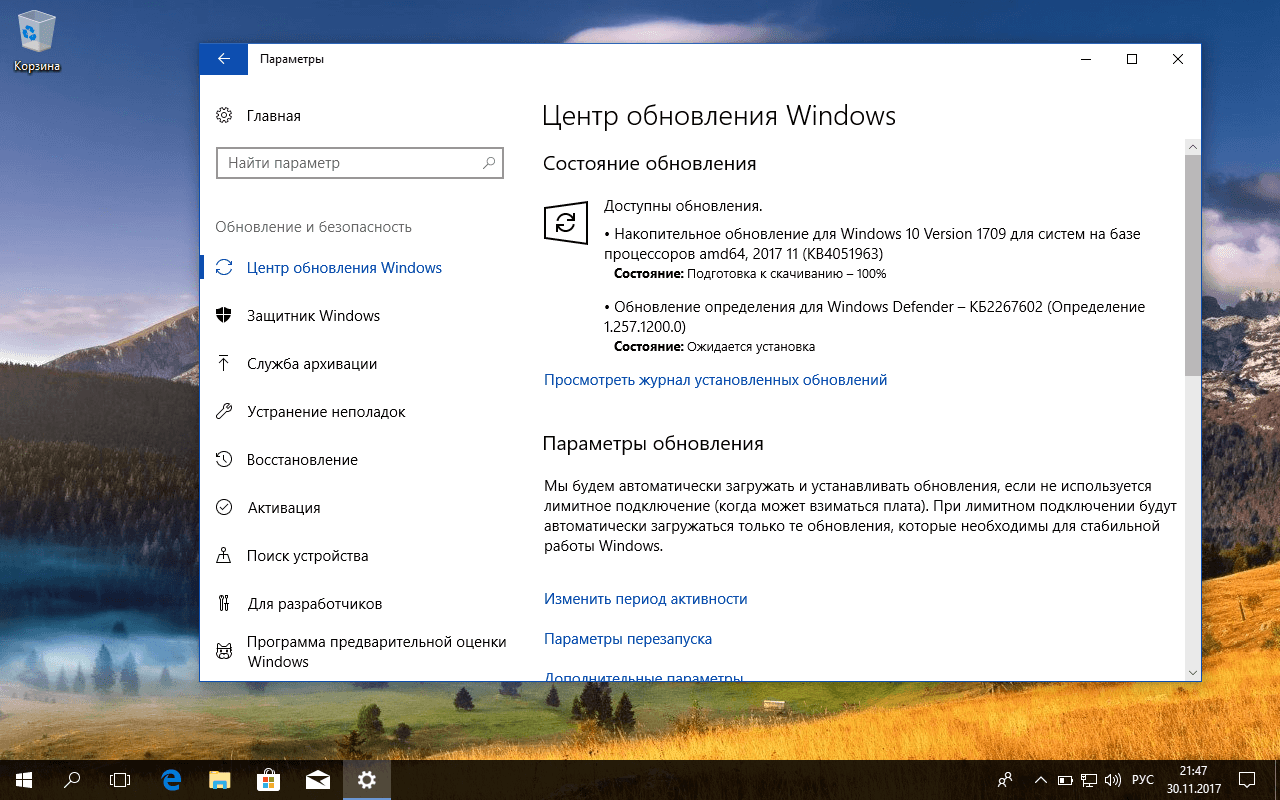Viewport: 1280px width, 800px height.
Task: Open taskbar search magnifier
Action: (x=72, y=779)
